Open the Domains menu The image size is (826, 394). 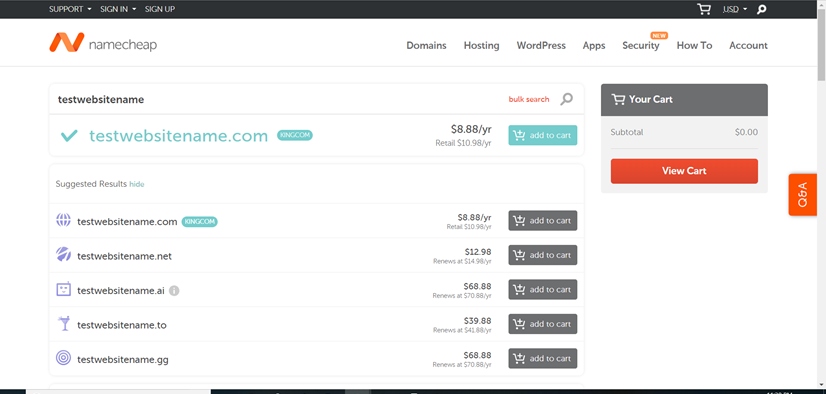coord(426,45)
